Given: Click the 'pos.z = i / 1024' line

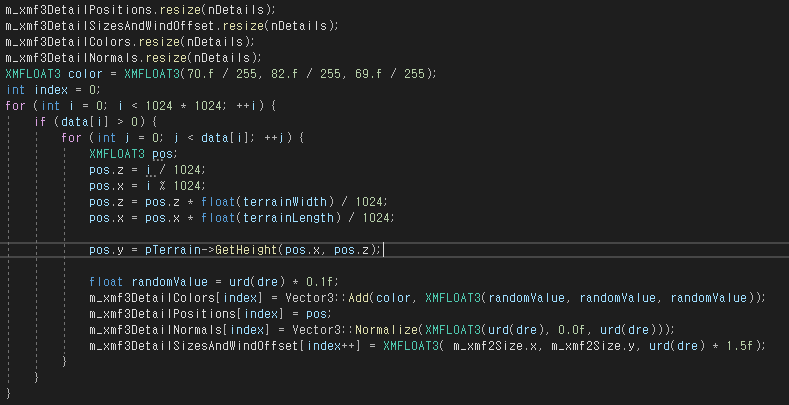Looking at the screenshot, I should pos(145,170).
